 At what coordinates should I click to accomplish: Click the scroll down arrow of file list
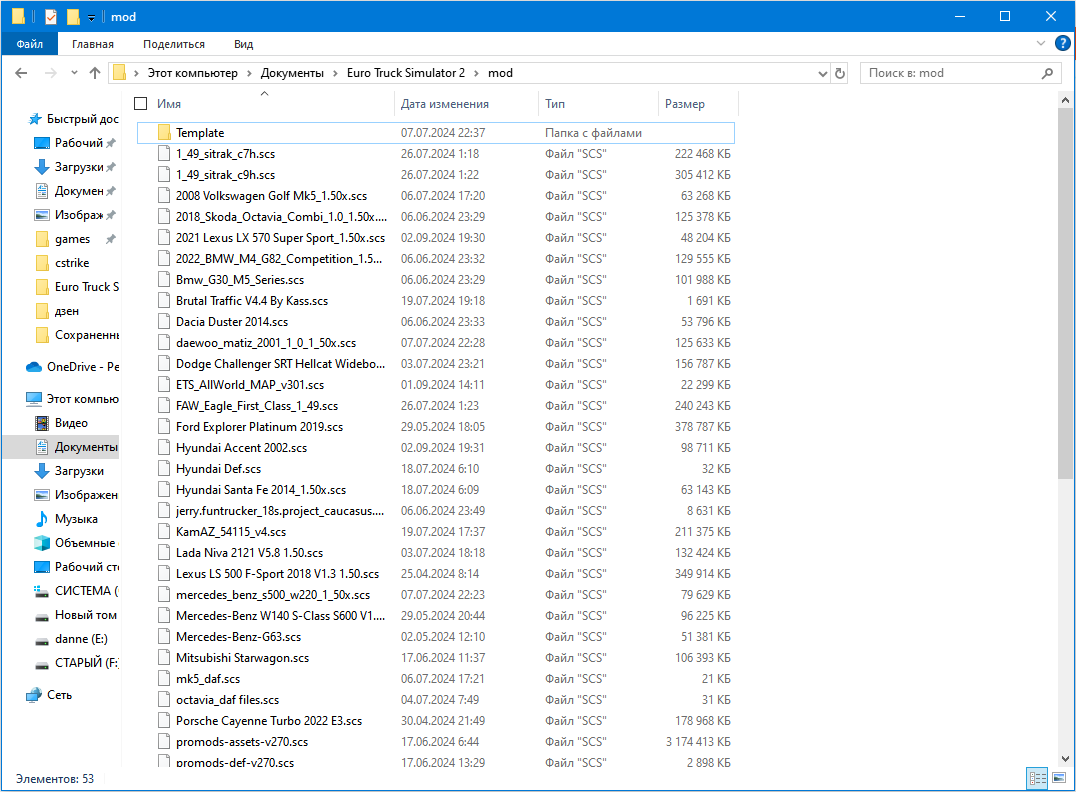(1065, 758)
